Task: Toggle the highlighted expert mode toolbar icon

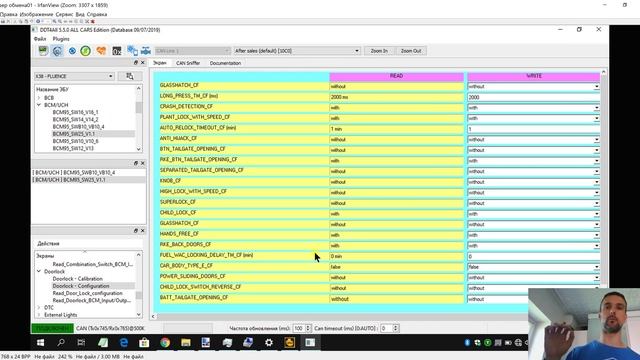Action: pyautogui.click(x=58, y=51)
